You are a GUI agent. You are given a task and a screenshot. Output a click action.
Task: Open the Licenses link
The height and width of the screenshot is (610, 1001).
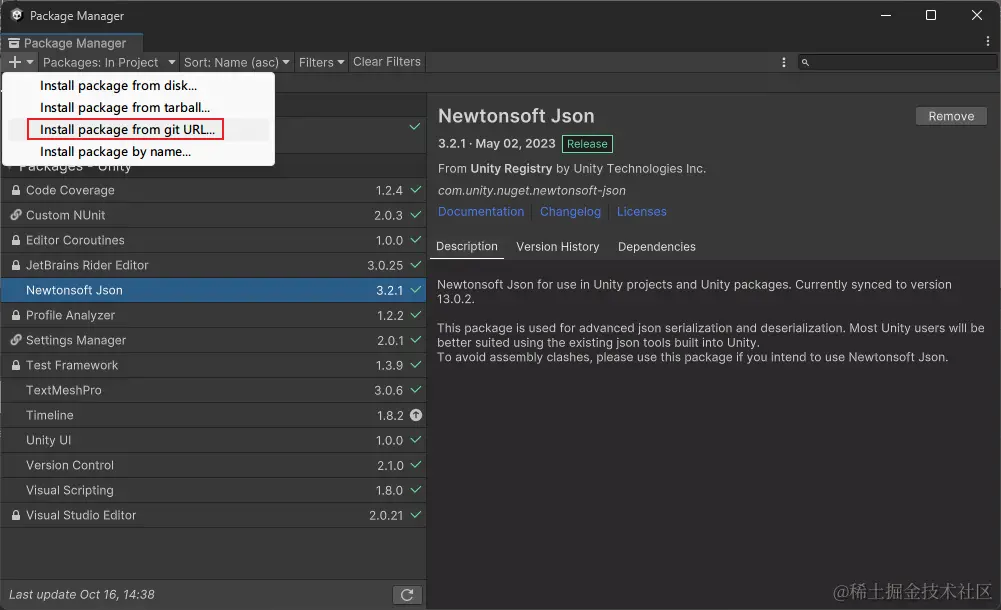(642, 211)
